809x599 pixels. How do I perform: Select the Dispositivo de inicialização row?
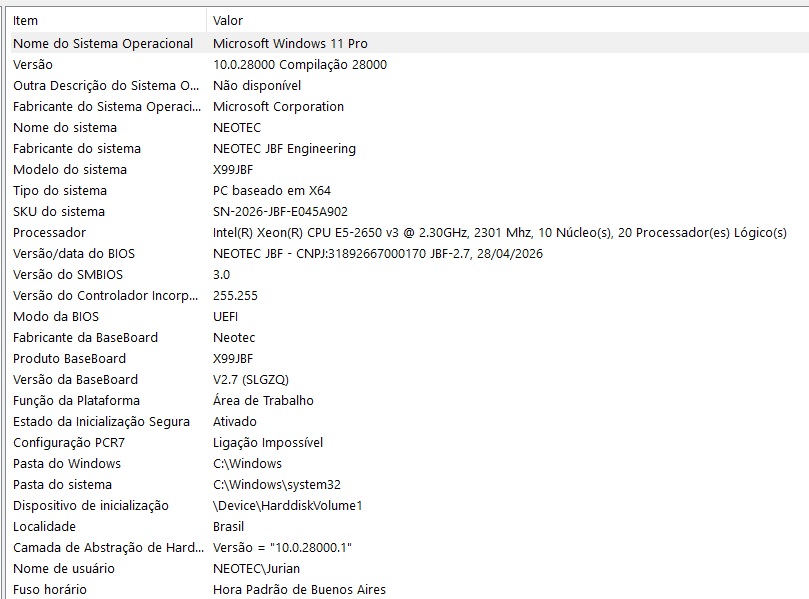click(x=91, y=506)
